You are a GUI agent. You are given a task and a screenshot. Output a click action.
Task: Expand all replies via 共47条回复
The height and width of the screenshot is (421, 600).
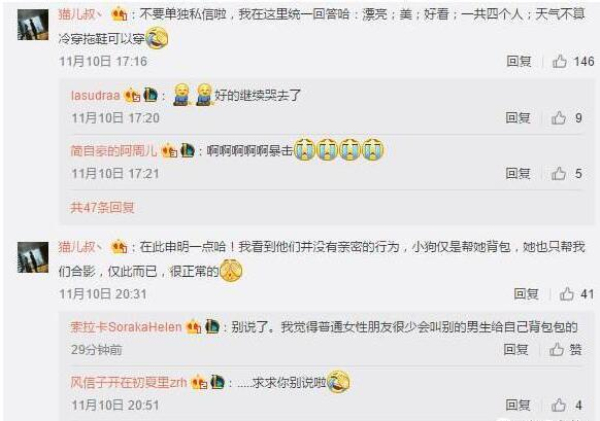click(102, 207)
